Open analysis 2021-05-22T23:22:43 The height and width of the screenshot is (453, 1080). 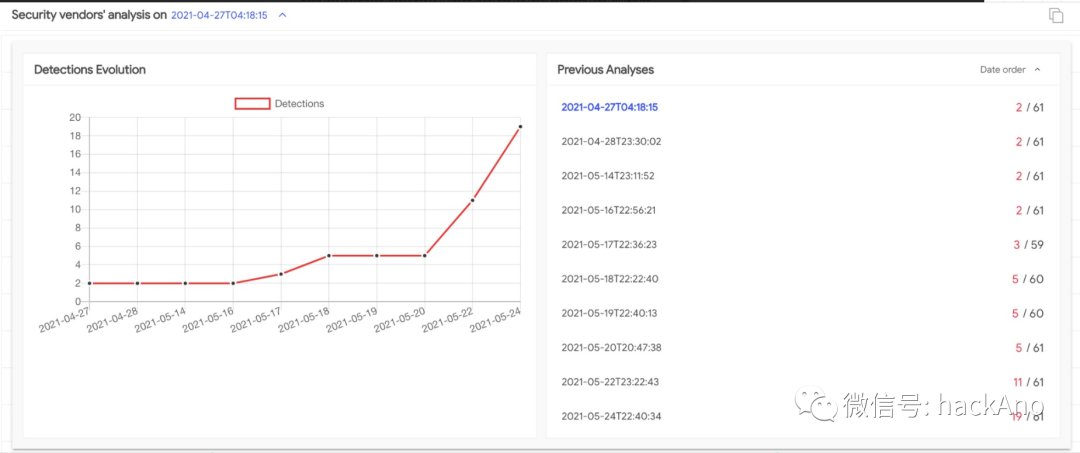(x=609, y=382)
